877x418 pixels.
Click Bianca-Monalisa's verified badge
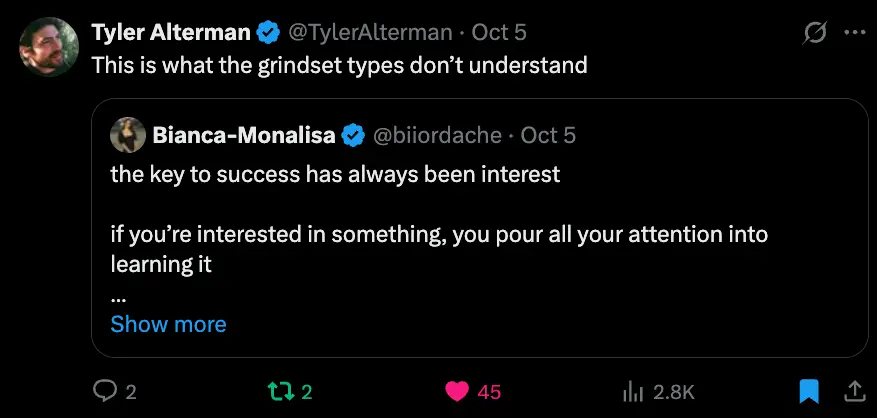[354, 134]
